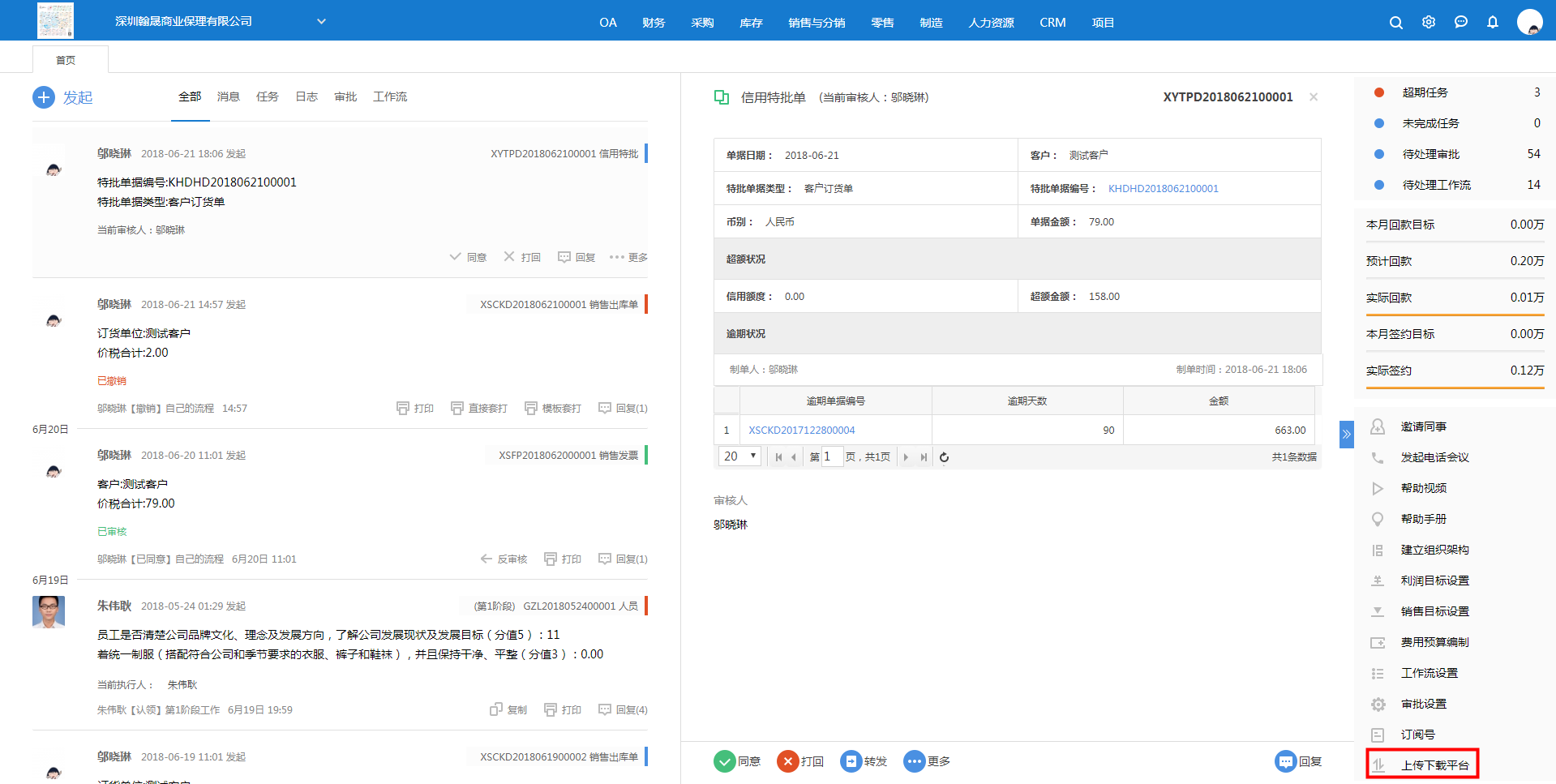1556x784 pixels.
Task: Go to first page in pager
Action: click(x=778, y=457)
